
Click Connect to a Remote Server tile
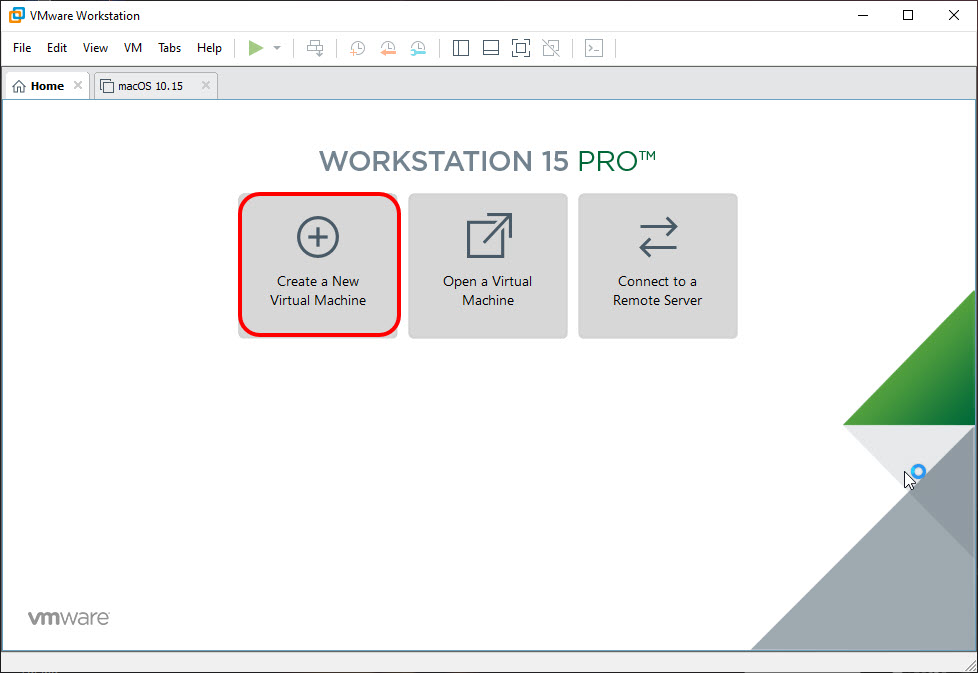[657, 266]
